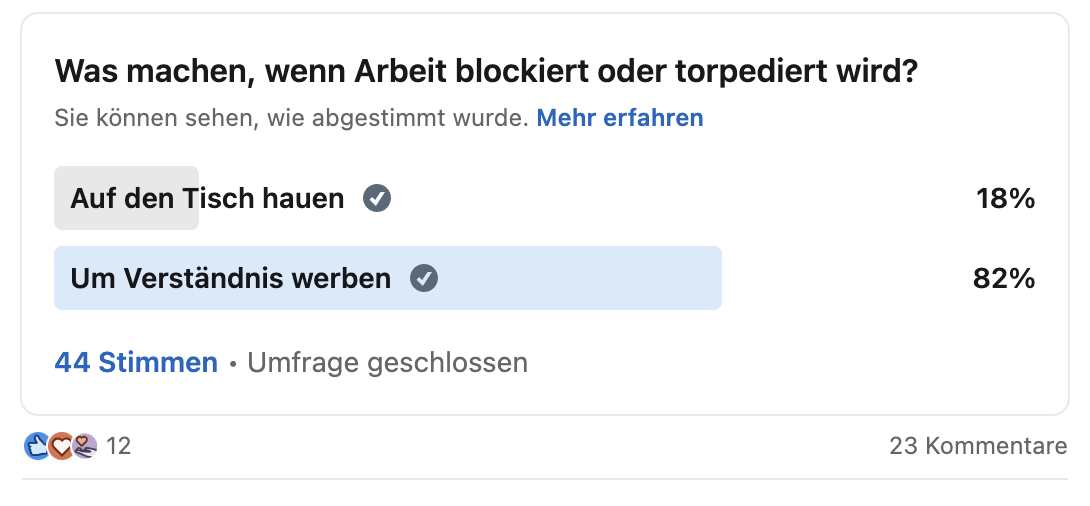Click the red heart reaction icon
The image size is (1090, 506).
61,446
